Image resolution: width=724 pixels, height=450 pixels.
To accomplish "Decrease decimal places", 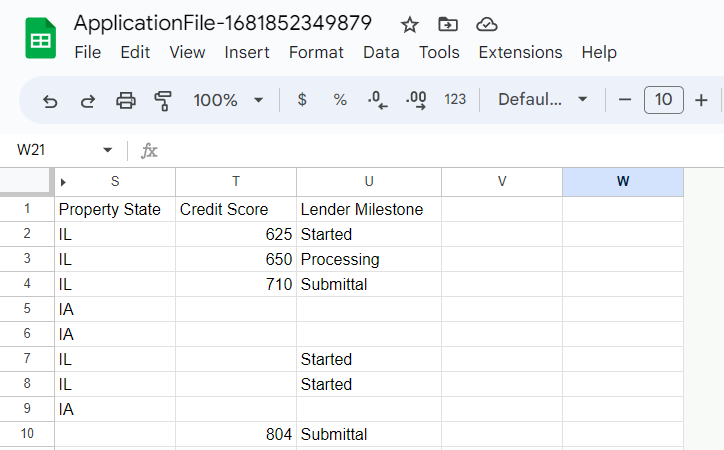I will point(378,100).
